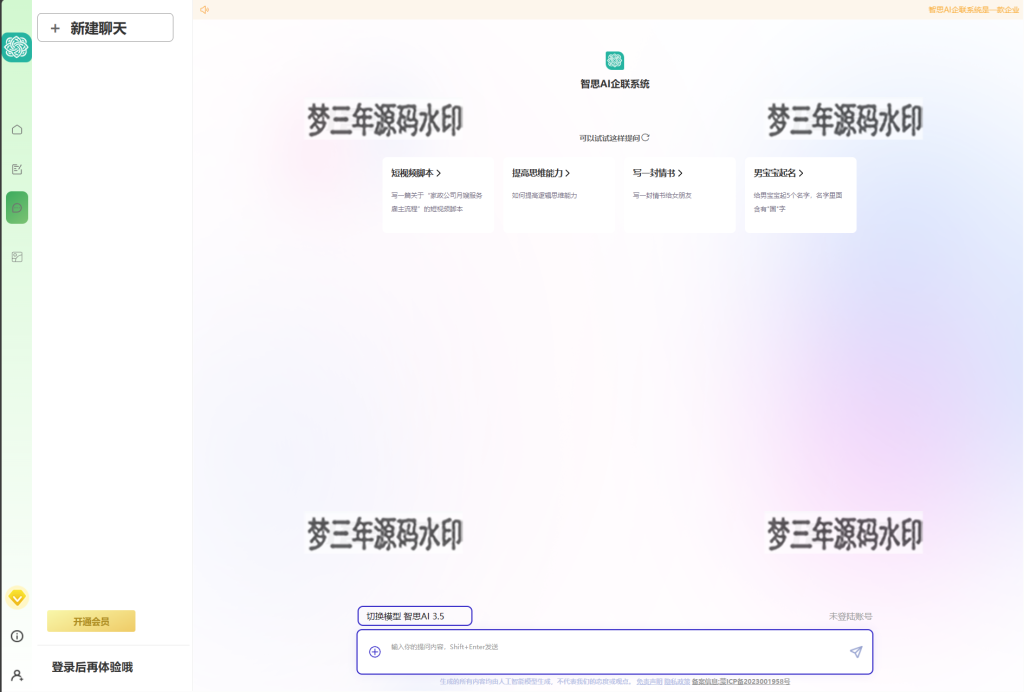Image resolution: width=1024 pixels, height=692 pixels.
Task: Refresh the suggested prompts icon
Action: tap(645, 138)
